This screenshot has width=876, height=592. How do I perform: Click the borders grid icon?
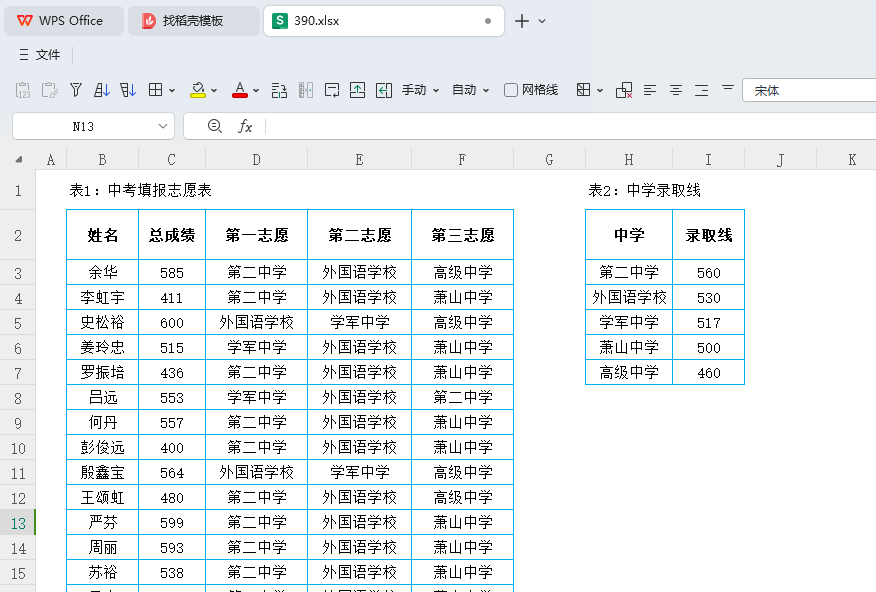[x=155, y=90]
